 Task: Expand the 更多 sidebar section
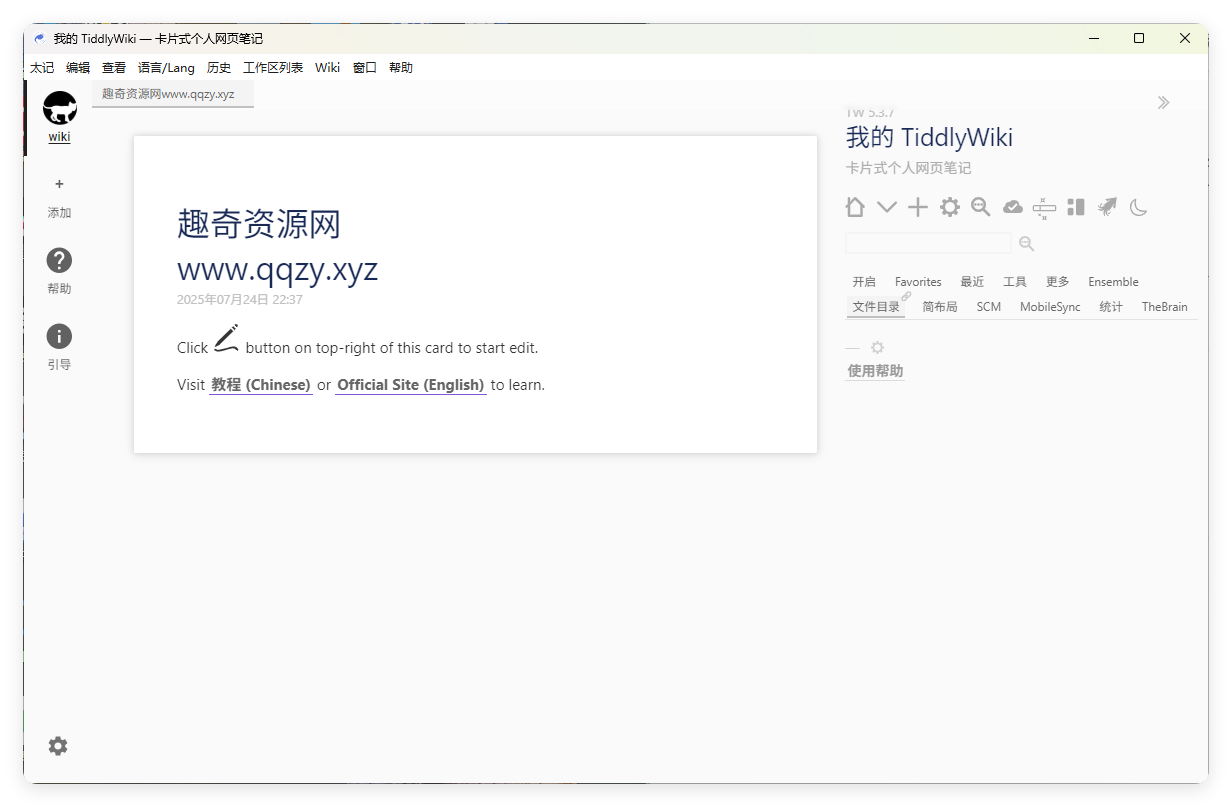(1057, 281)
